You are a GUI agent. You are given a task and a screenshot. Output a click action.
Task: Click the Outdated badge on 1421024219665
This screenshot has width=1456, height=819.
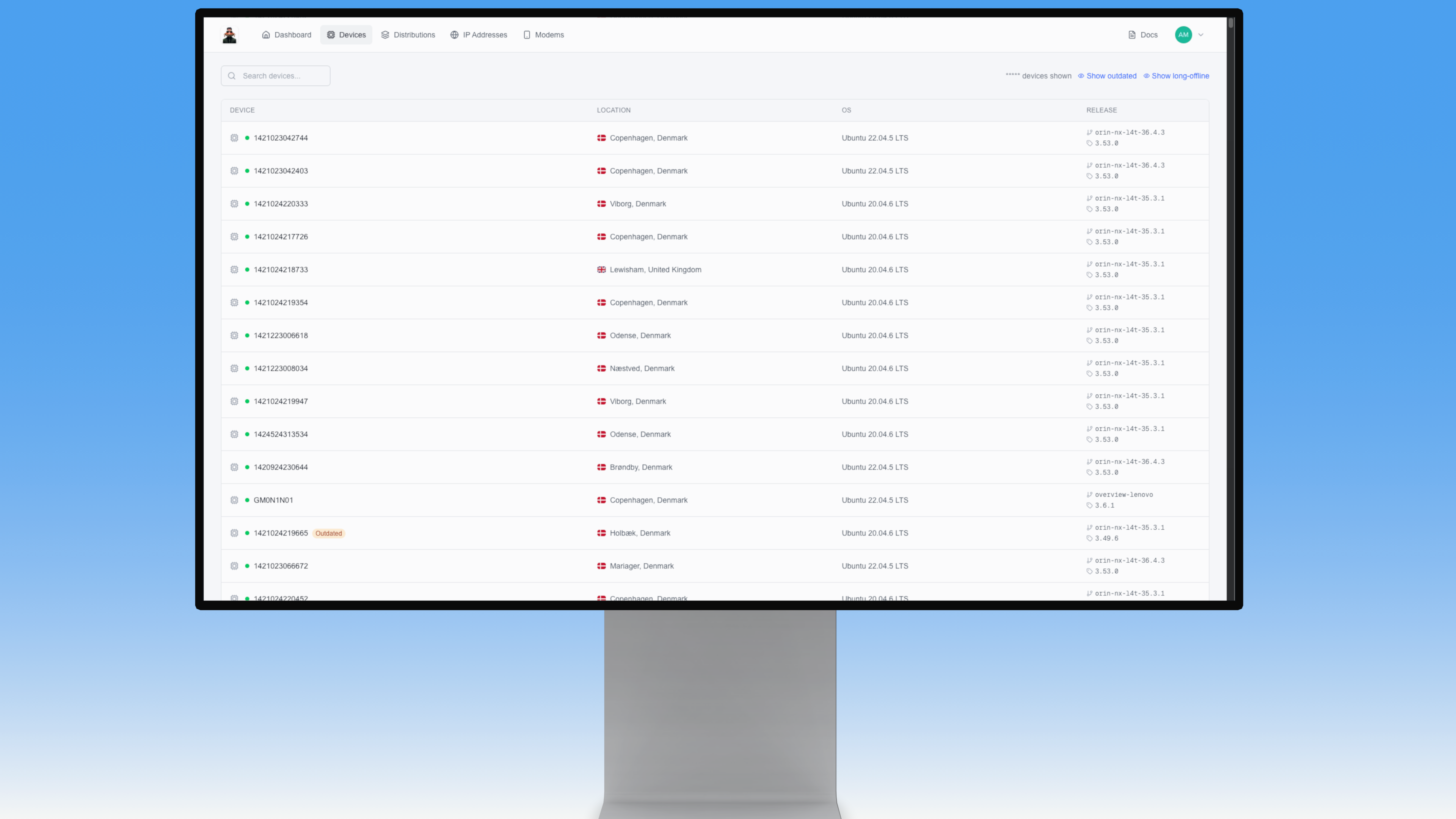pos(328,533)
